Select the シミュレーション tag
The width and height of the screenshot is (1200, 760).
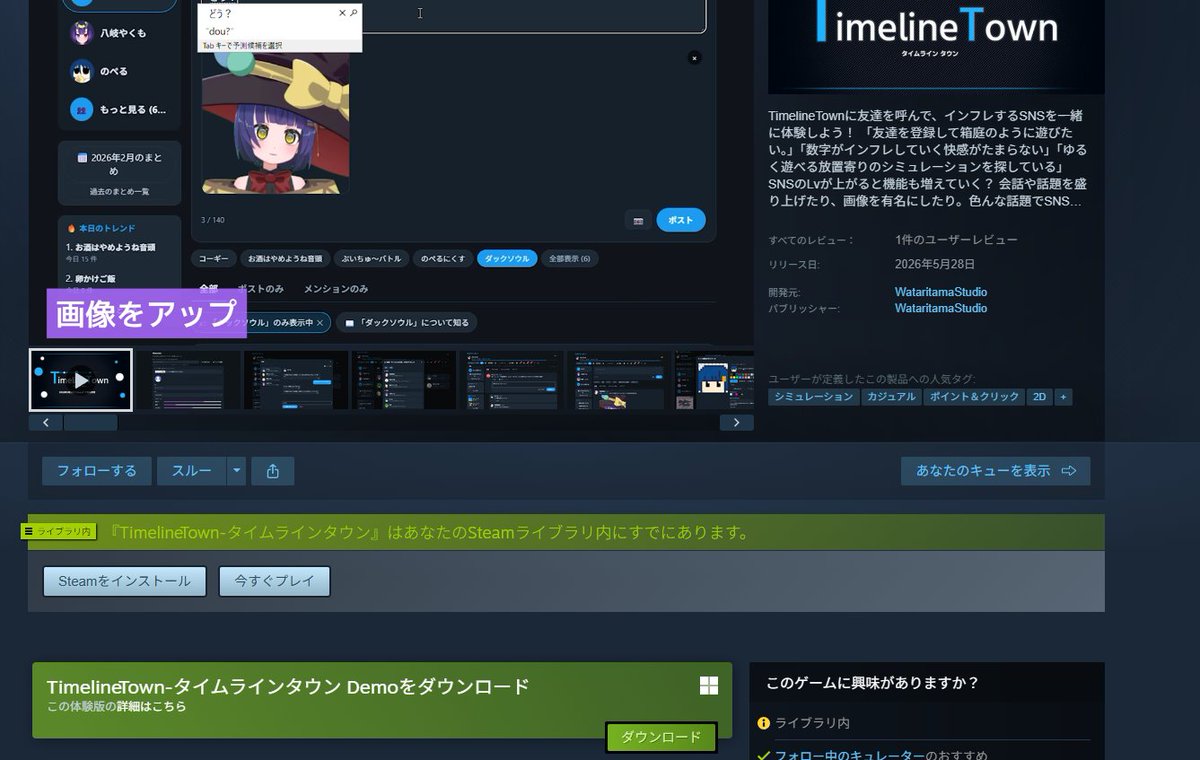[814, 397]
